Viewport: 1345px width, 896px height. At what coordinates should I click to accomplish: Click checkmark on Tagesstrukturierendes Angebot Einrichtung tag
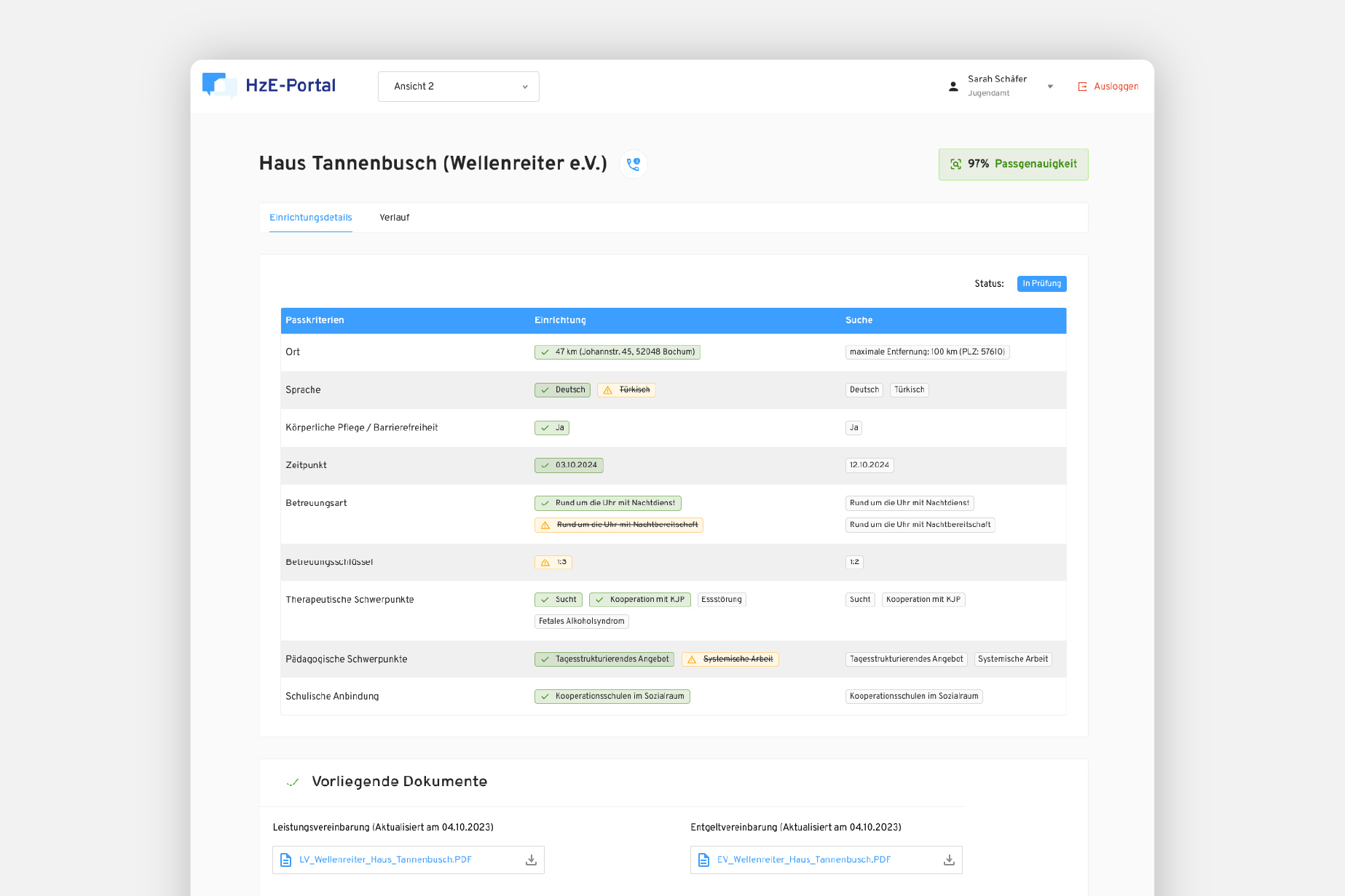pyautogui.click(x=545, y=659)
